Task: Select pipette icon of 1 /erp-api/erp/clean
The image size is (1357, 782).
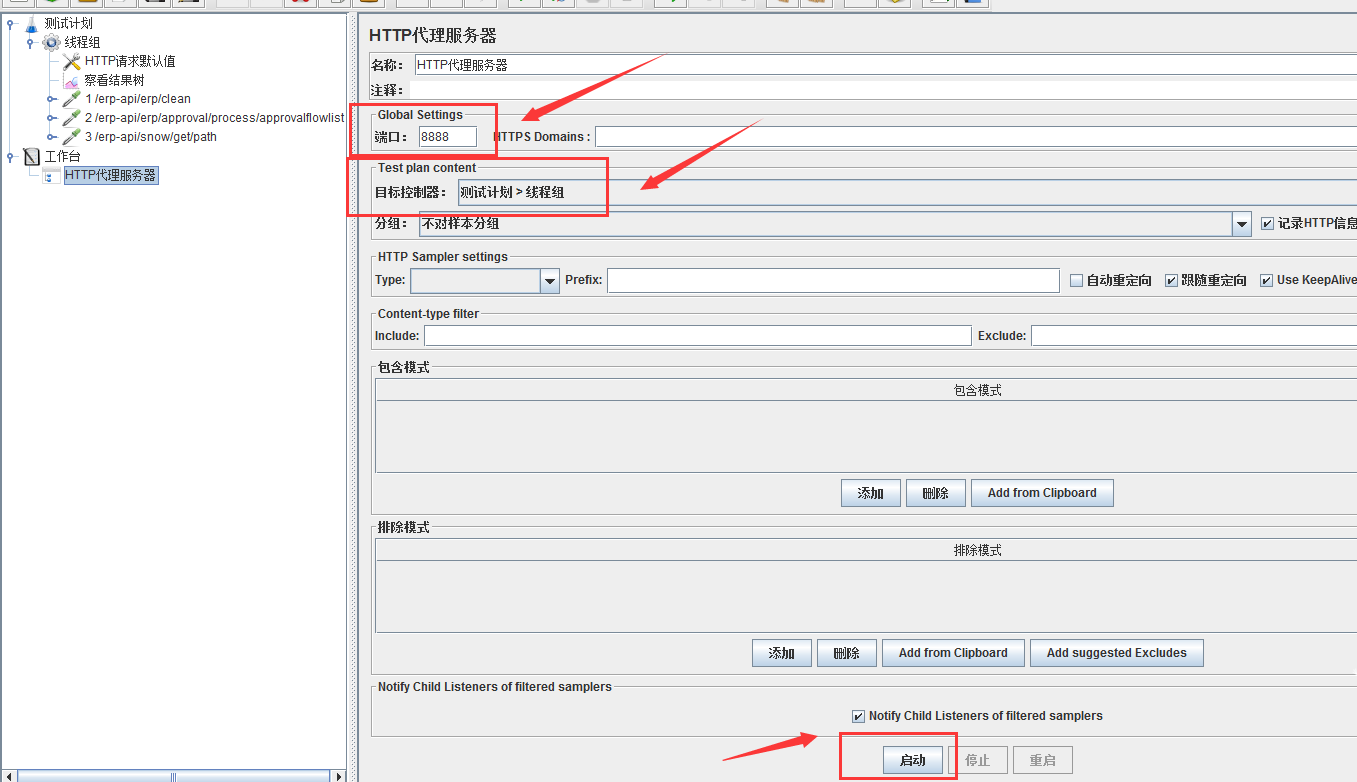Action: pyautogui.click(x=71, y=99)
